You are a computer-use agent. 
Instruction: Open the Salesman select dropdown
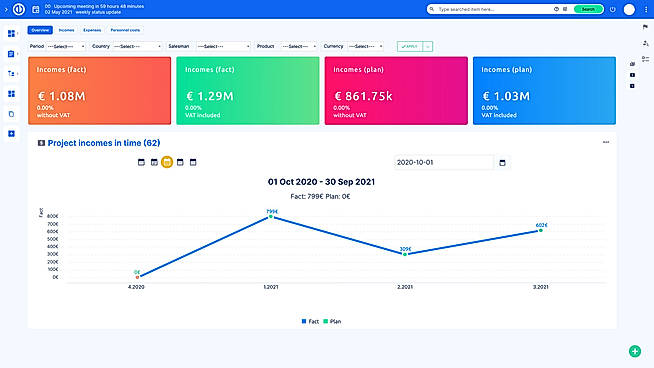tap(223, 46)
